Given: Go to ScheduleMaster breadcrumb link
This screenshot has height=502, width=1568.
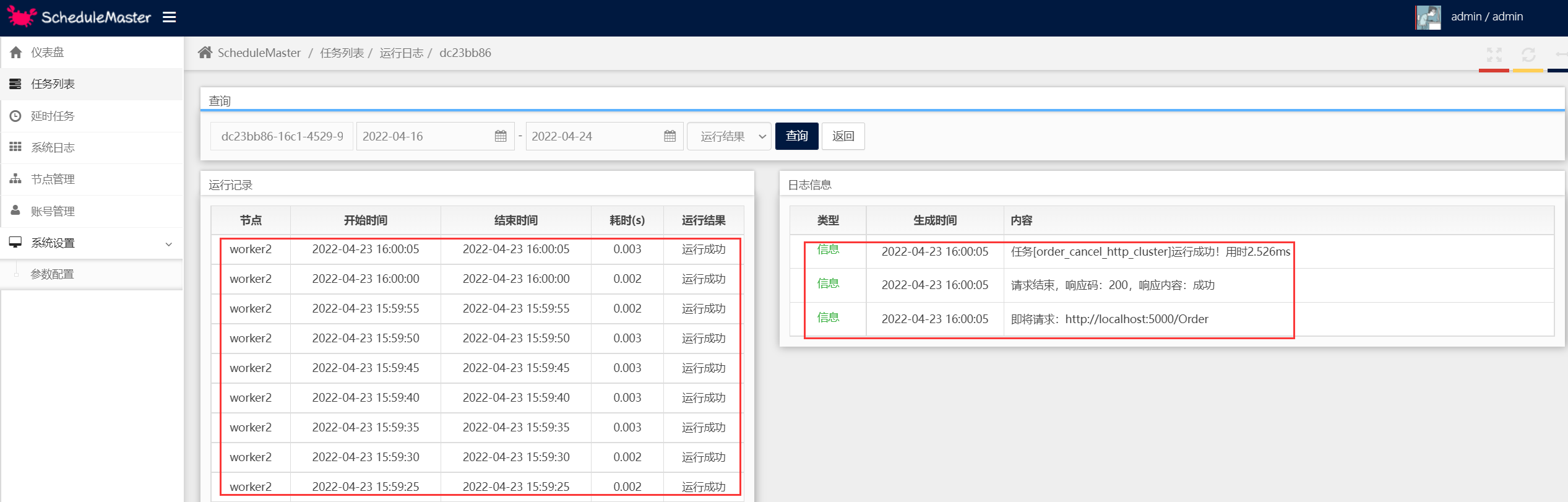Looking at the screenshot, I should click(259, 53).
